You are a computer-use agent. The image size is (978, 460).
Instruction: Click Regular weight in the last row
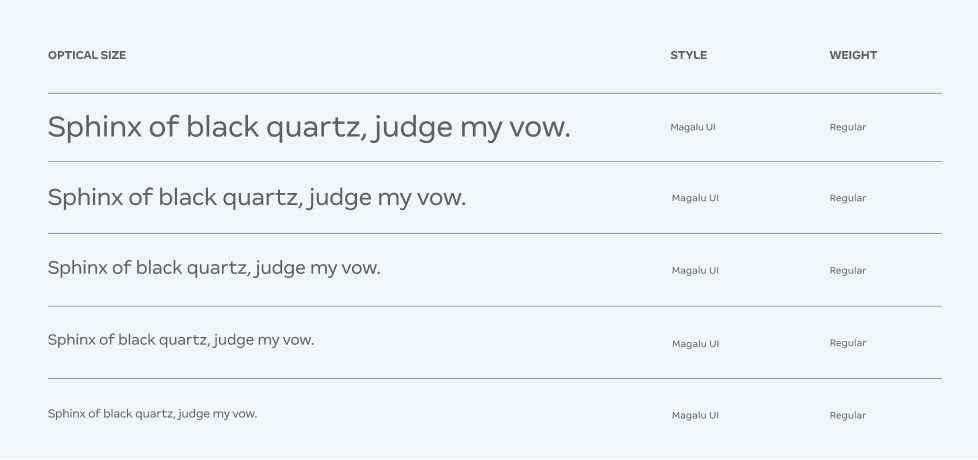coord(847,416)
